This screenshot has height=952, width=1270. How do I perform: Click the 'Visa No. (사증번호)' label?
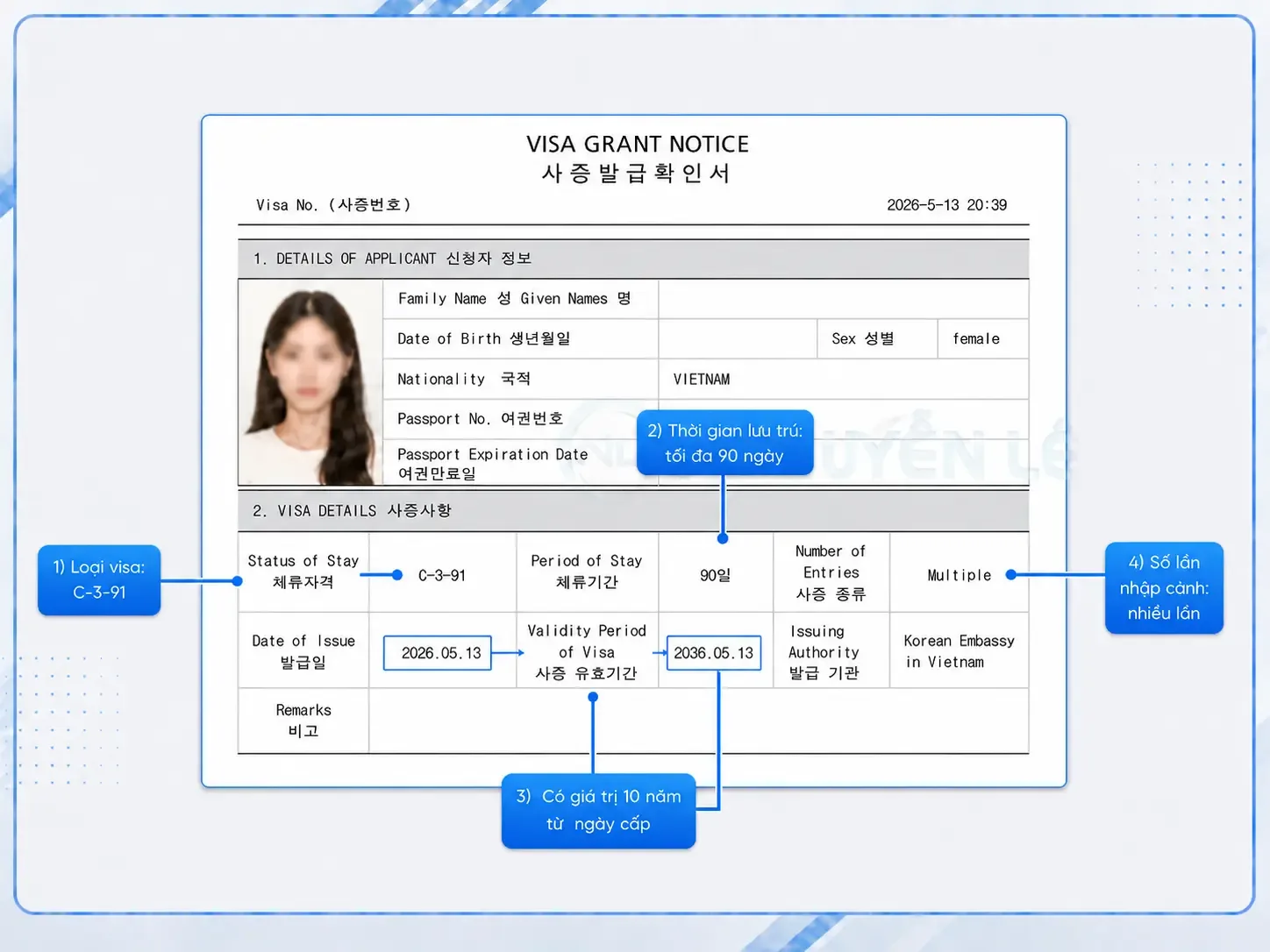pyautogui.click(x=333, y=205)
